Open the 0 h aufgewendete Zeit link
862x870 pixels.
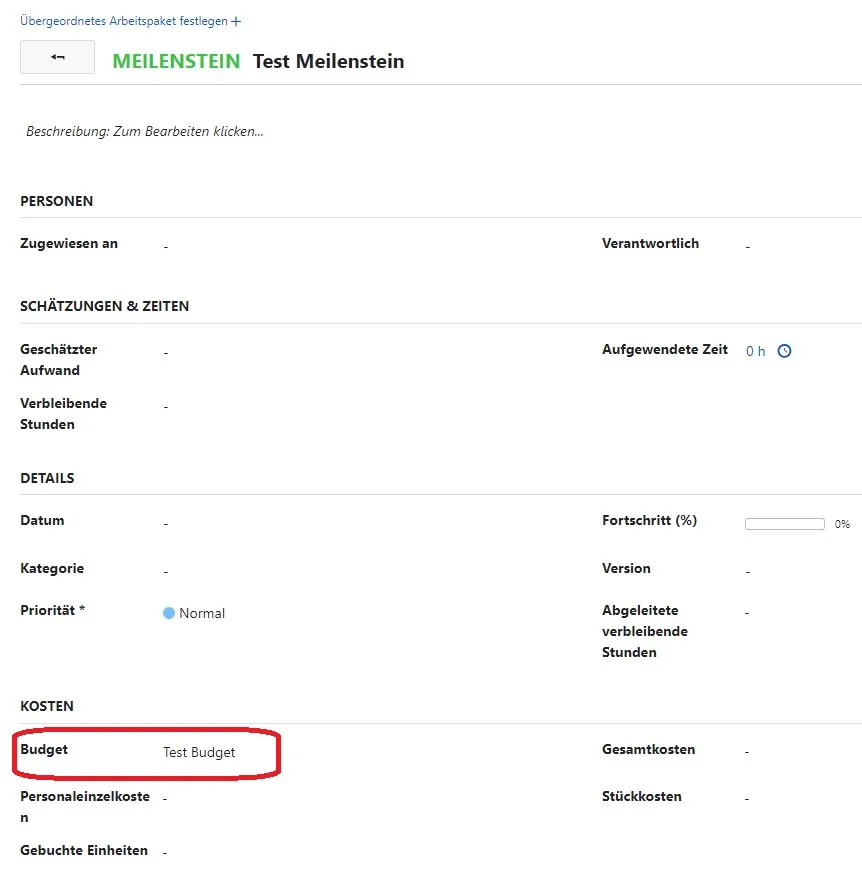point(753,351)
